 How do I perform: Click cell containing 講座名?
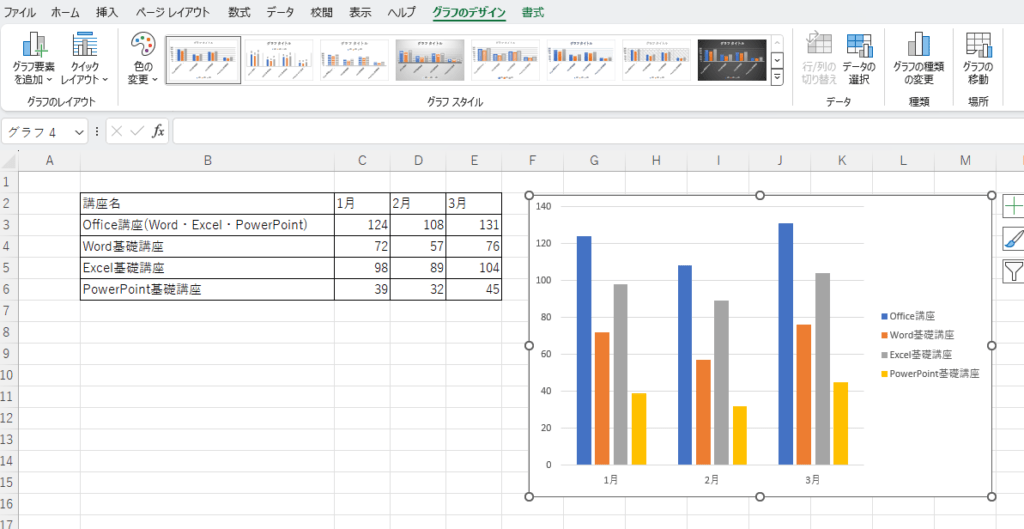[207, 203]
